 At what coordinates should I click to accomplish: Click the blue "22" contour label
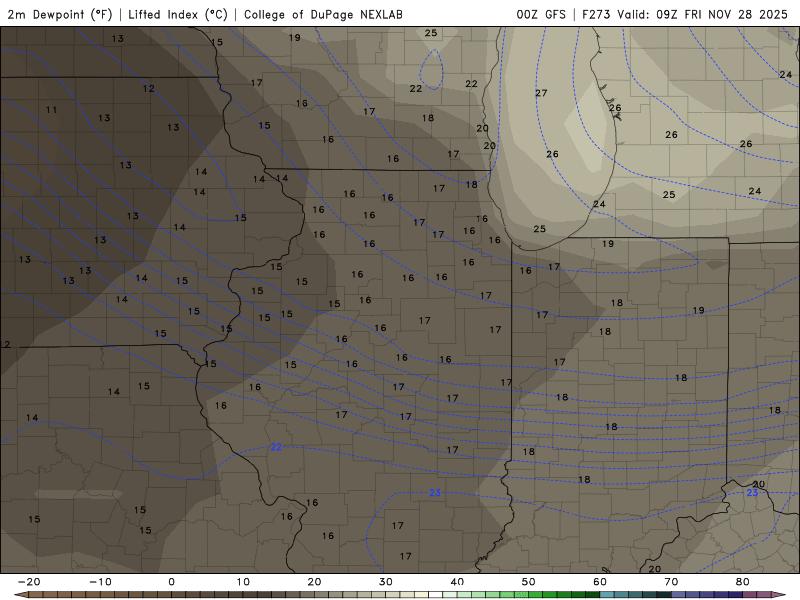[276, 447]
